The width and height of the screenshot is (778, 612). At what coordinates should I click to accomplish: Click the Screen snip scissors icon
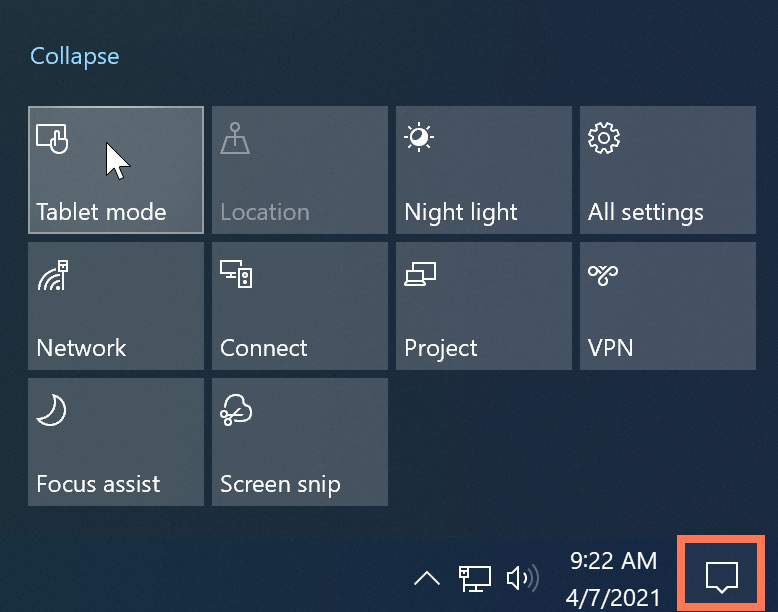pos(236,410)
